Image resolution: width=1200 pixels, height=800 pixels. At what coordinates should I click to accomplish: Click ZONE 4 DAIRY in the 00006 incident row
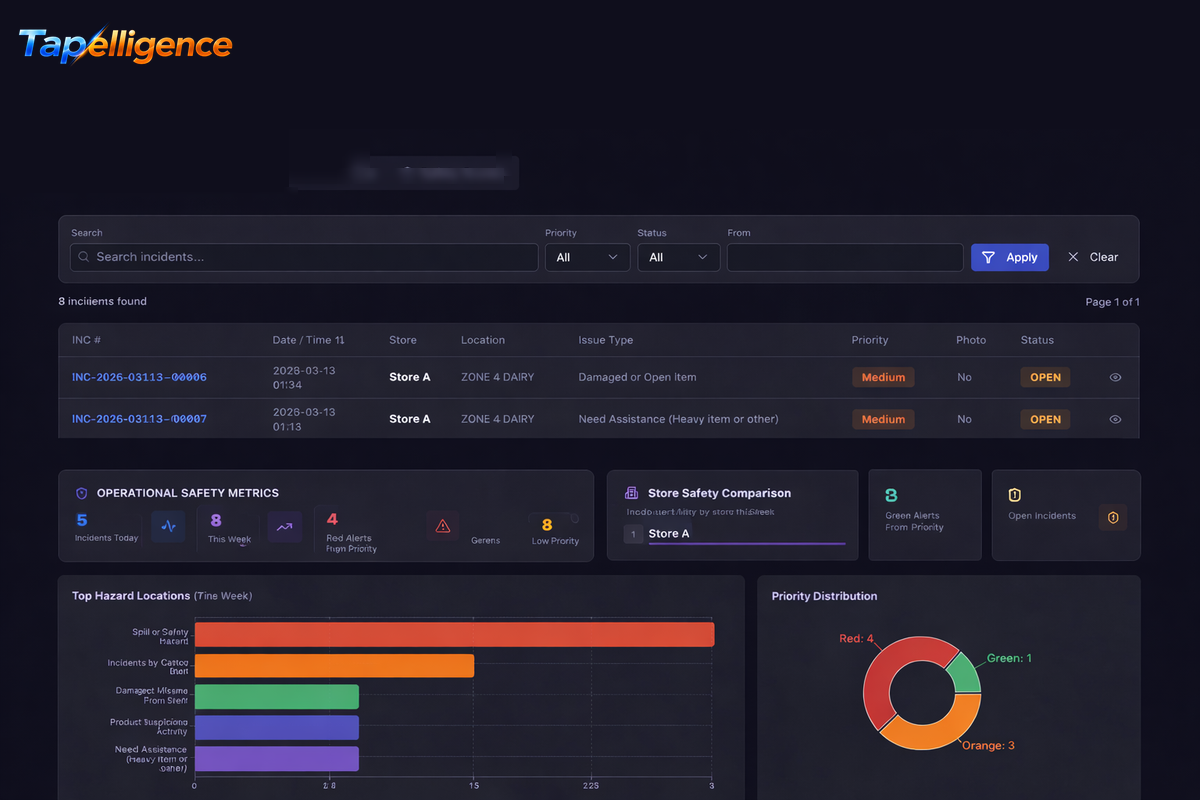click(497, 377)
